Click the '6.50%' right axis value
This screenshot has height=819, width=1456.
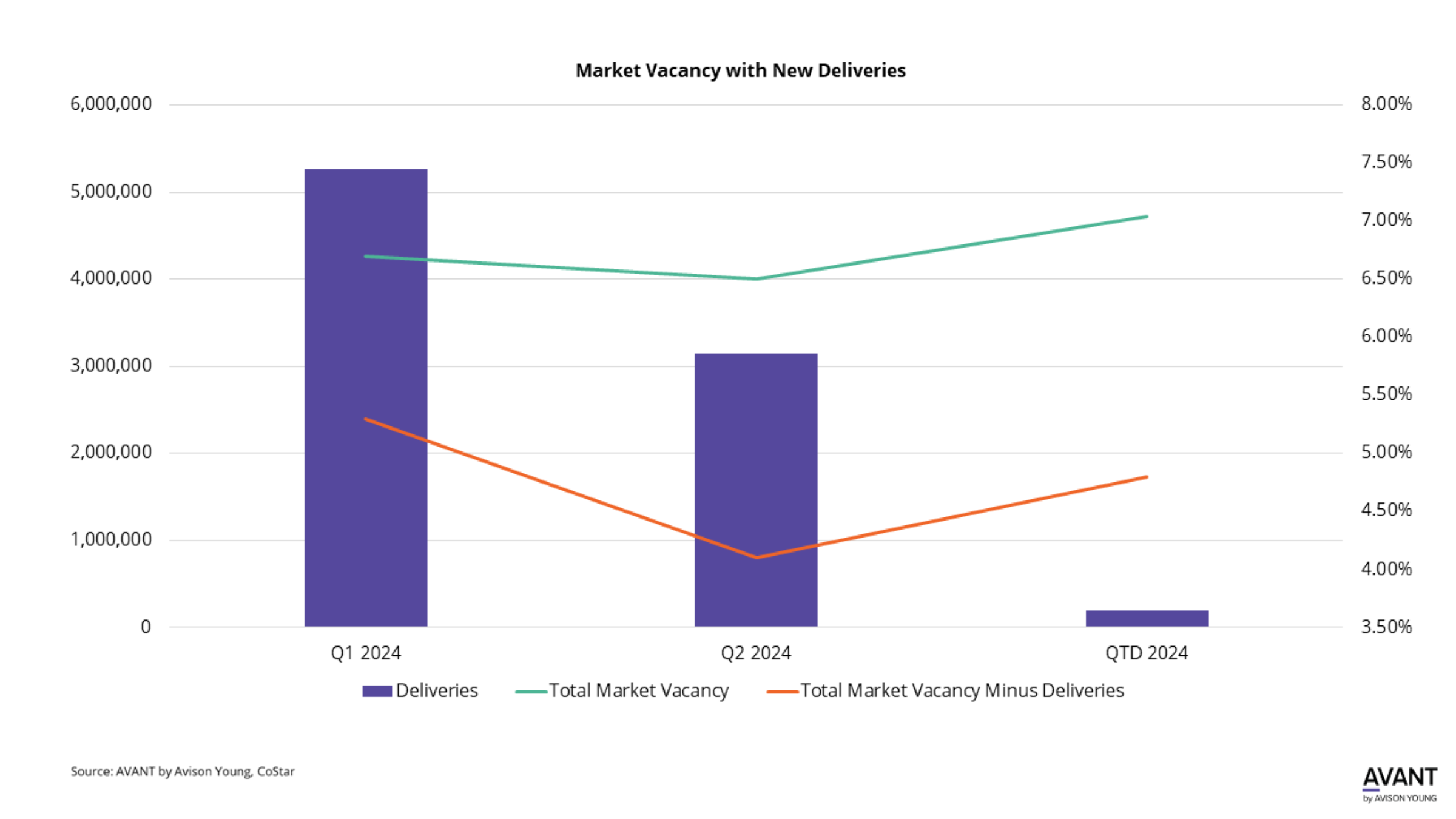[x=1386, y=278]
